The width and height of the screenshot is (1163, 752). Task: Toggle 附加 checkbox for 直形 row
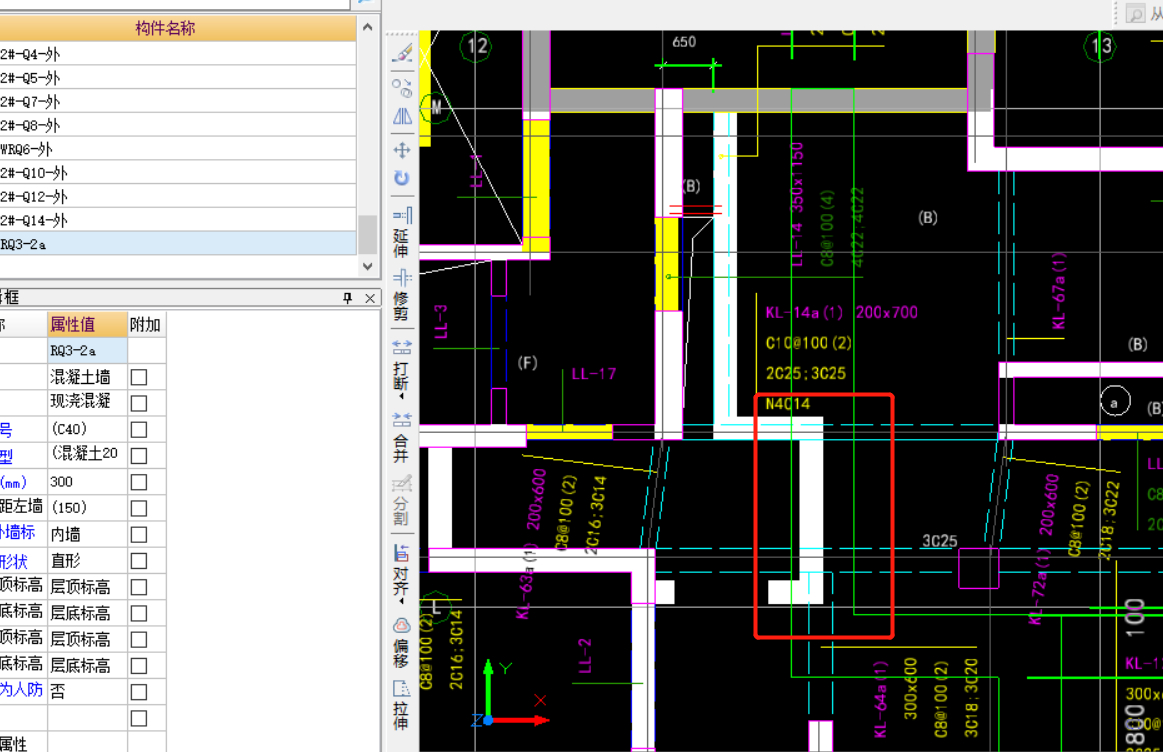coord(139,561)
